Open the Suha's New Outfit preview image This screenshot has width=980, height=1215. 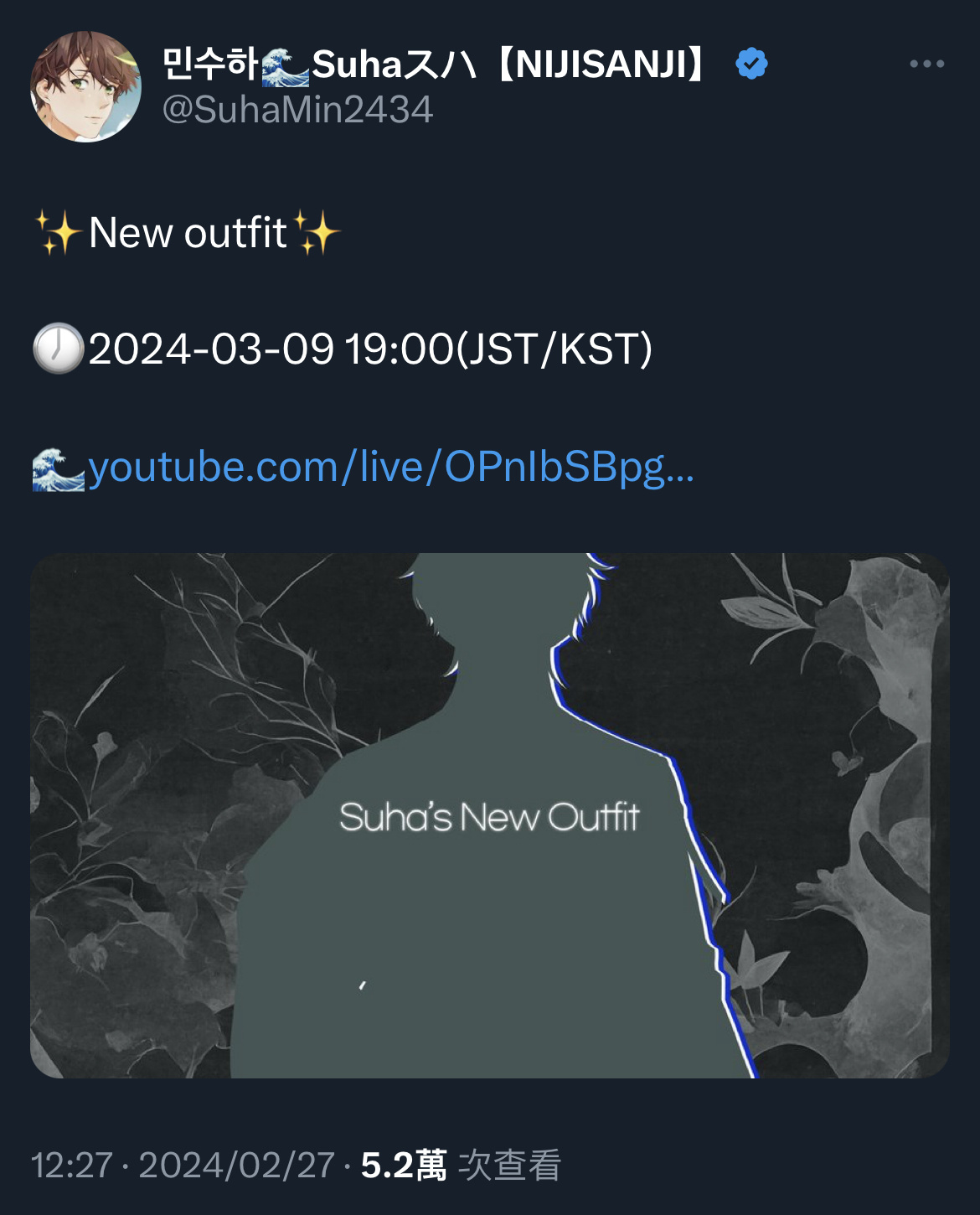[490, 815]
